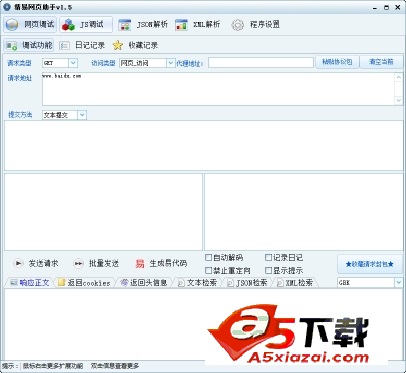This screenshot has width=406, height=373.
Task: Click the 清空当前 button
Action: pyautogui.click(x=381, y=62)
